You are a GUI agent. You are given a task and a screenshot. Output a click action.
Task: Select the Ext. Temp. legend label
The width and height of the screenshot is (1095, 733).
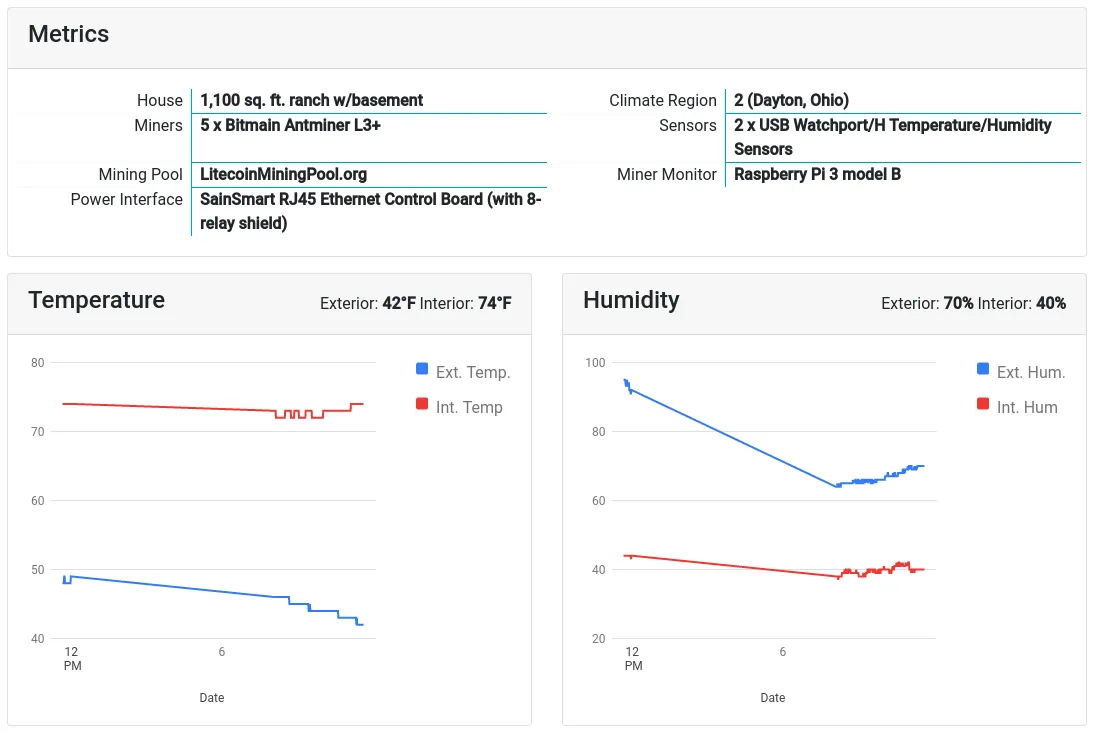[473, 372]
